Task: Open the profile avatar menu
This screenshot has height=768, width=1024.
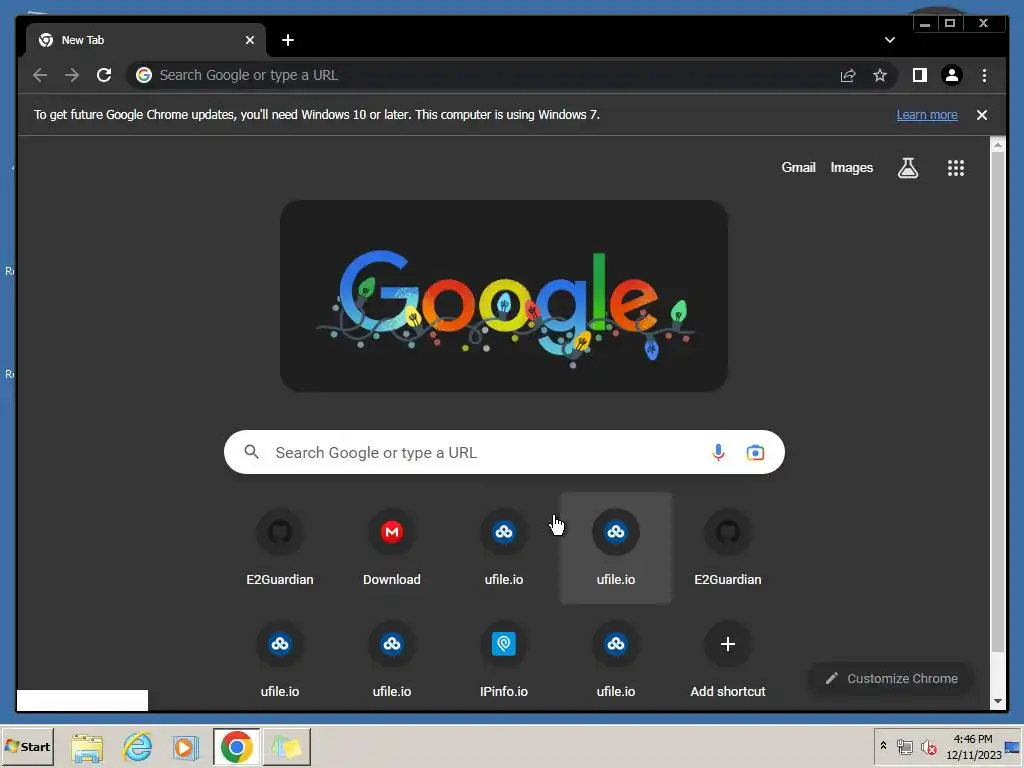Action: (952, 75)
